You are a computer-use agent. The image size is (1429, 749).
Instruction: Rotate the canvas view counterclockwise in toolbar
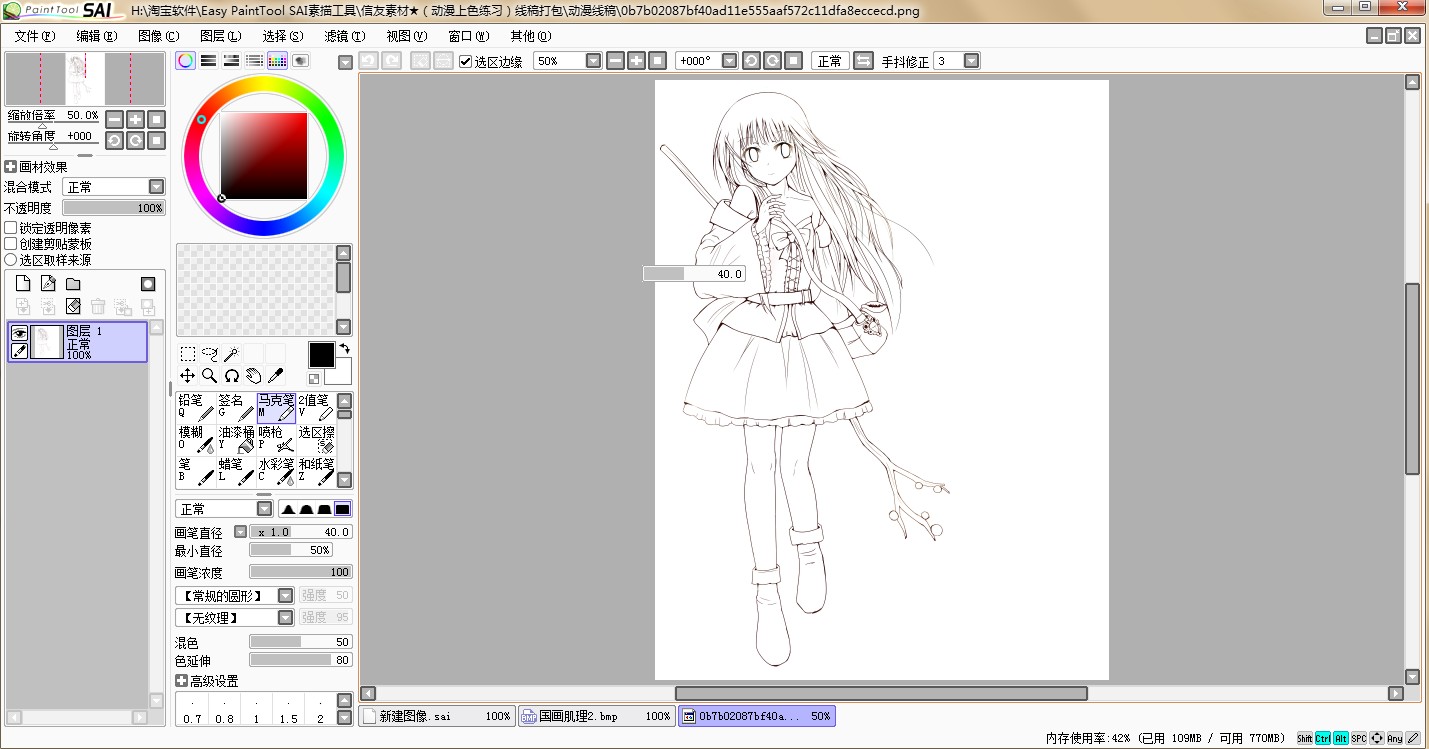[751, 61]
